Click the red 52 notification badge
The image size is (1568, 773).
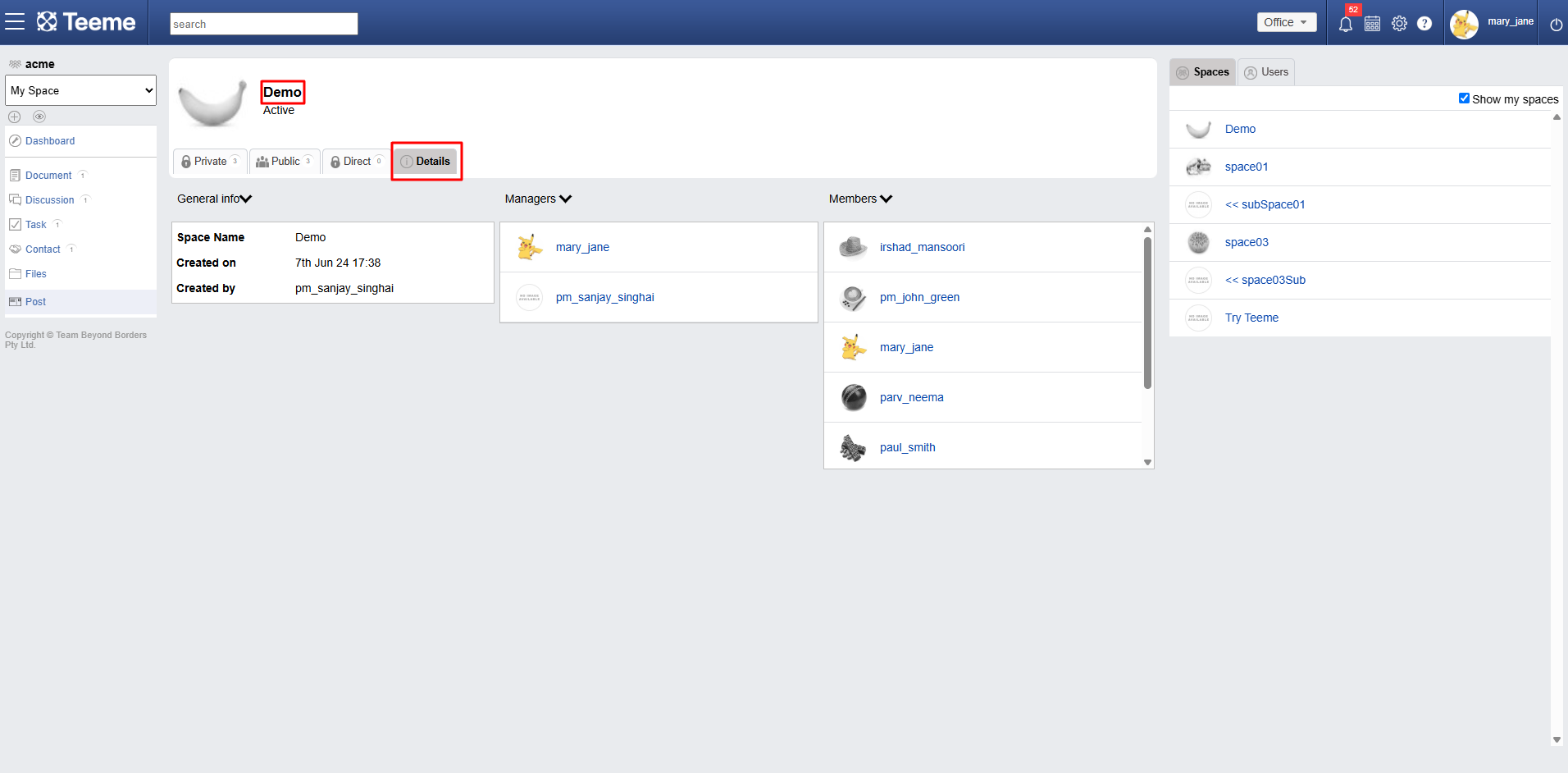pos(1353,10)
